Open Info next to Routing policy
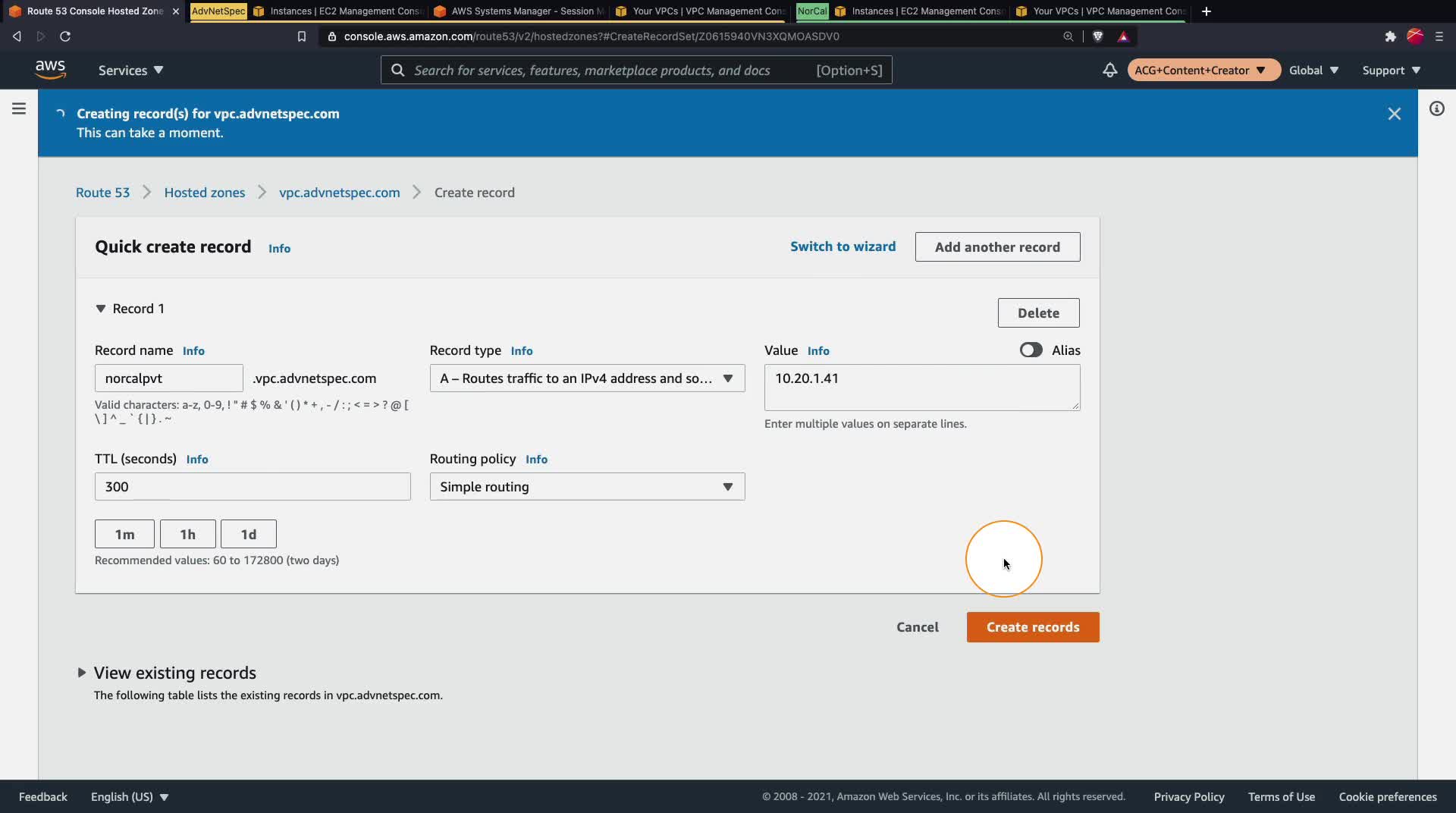 (536, 460)
